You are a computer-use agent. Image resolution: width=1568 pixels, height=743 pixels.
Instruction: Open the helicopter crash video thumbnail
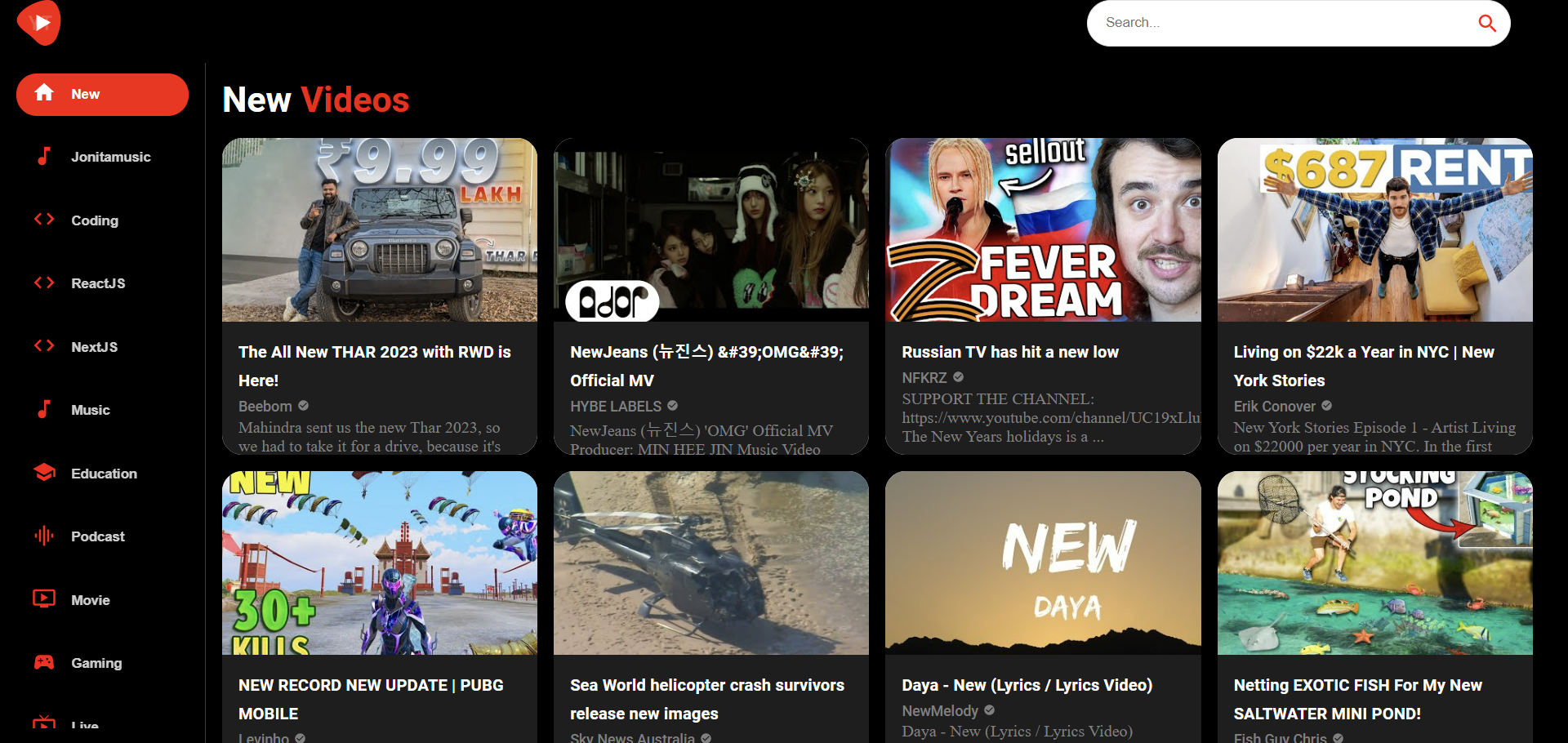pyautogui.click(x=711, y=563)
